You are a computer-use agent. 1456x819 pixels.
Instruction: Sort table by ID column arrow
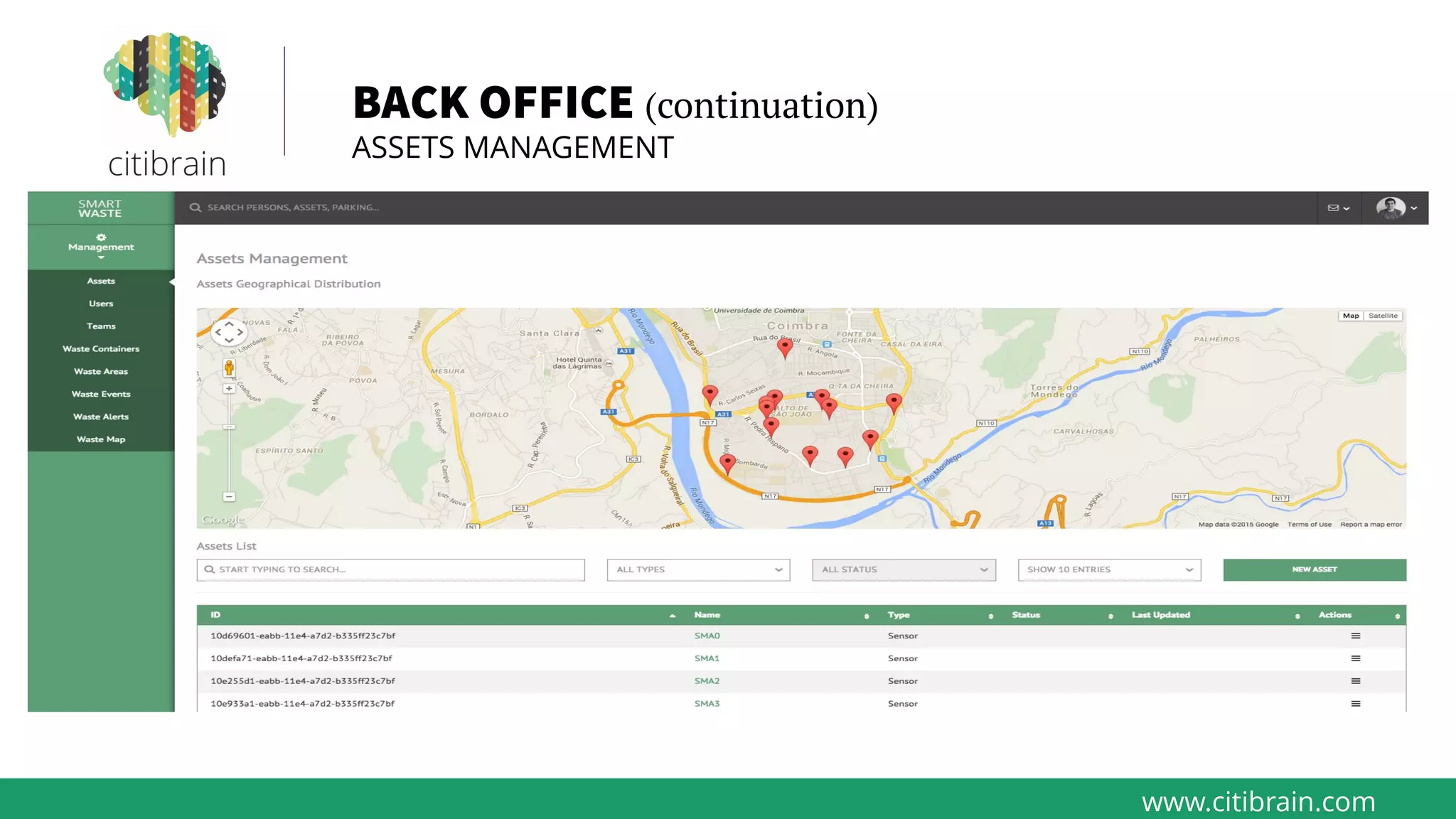(672, 616)
